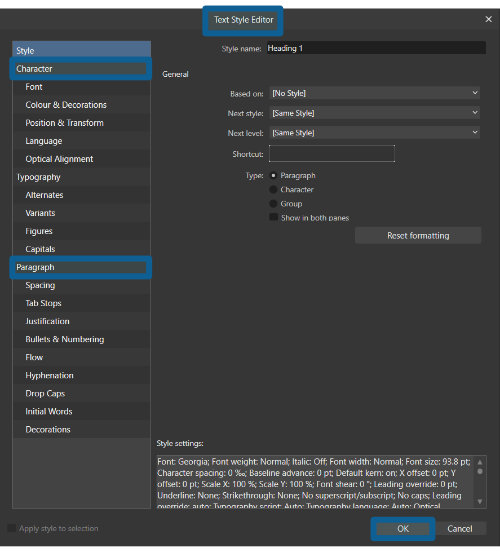The image size is (500, 555).
Task: Open the Flow settings page
Action: point(81,357)
